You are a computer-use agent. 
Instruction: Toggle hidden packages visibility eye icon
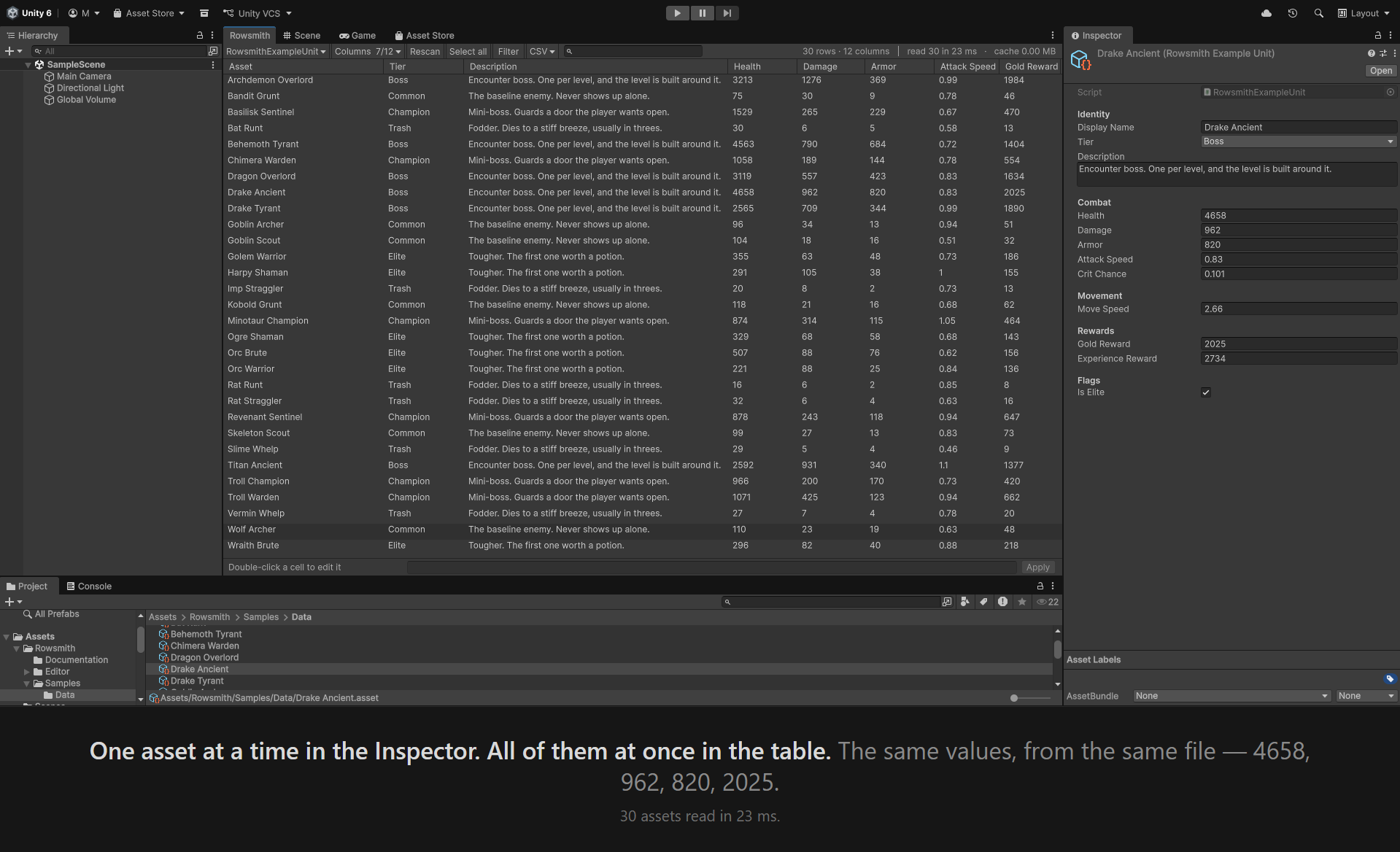point(1048,602)
